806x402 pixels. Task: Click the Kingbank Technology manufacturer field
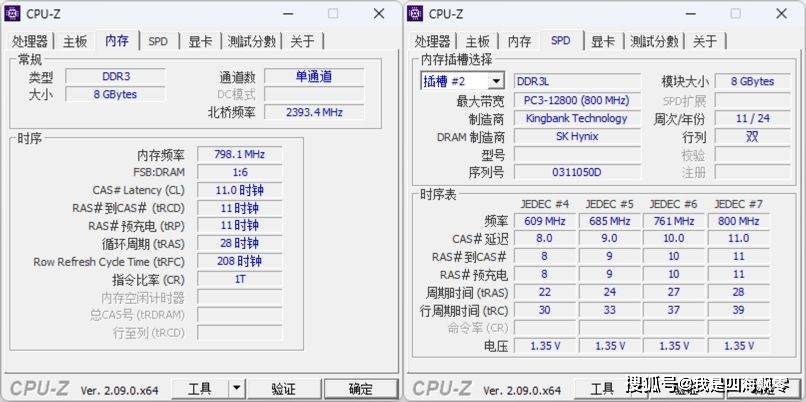coord(578,119)
